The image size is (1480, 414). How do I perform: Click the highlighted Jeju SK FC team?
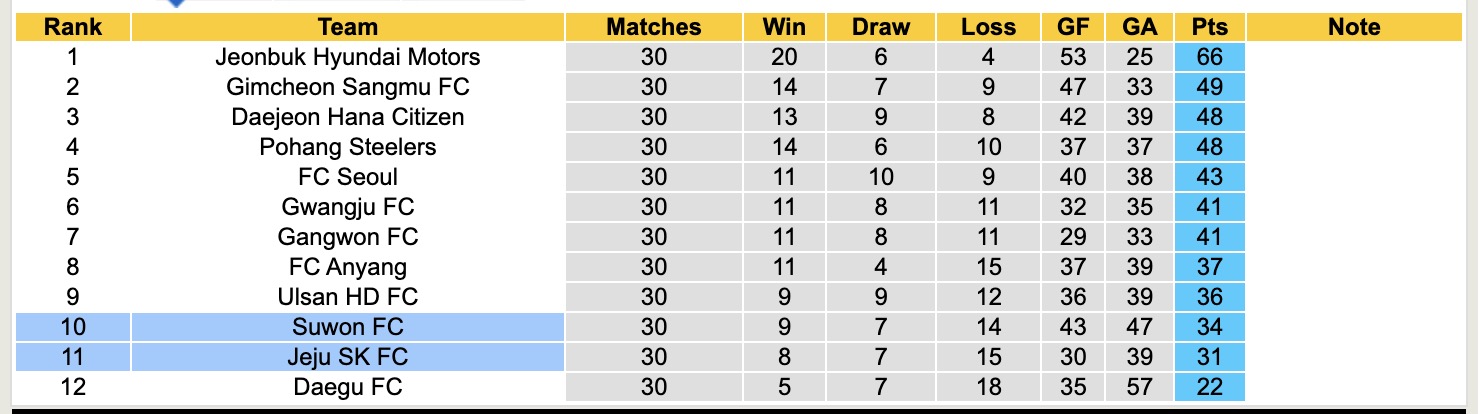tap(347, 357)
